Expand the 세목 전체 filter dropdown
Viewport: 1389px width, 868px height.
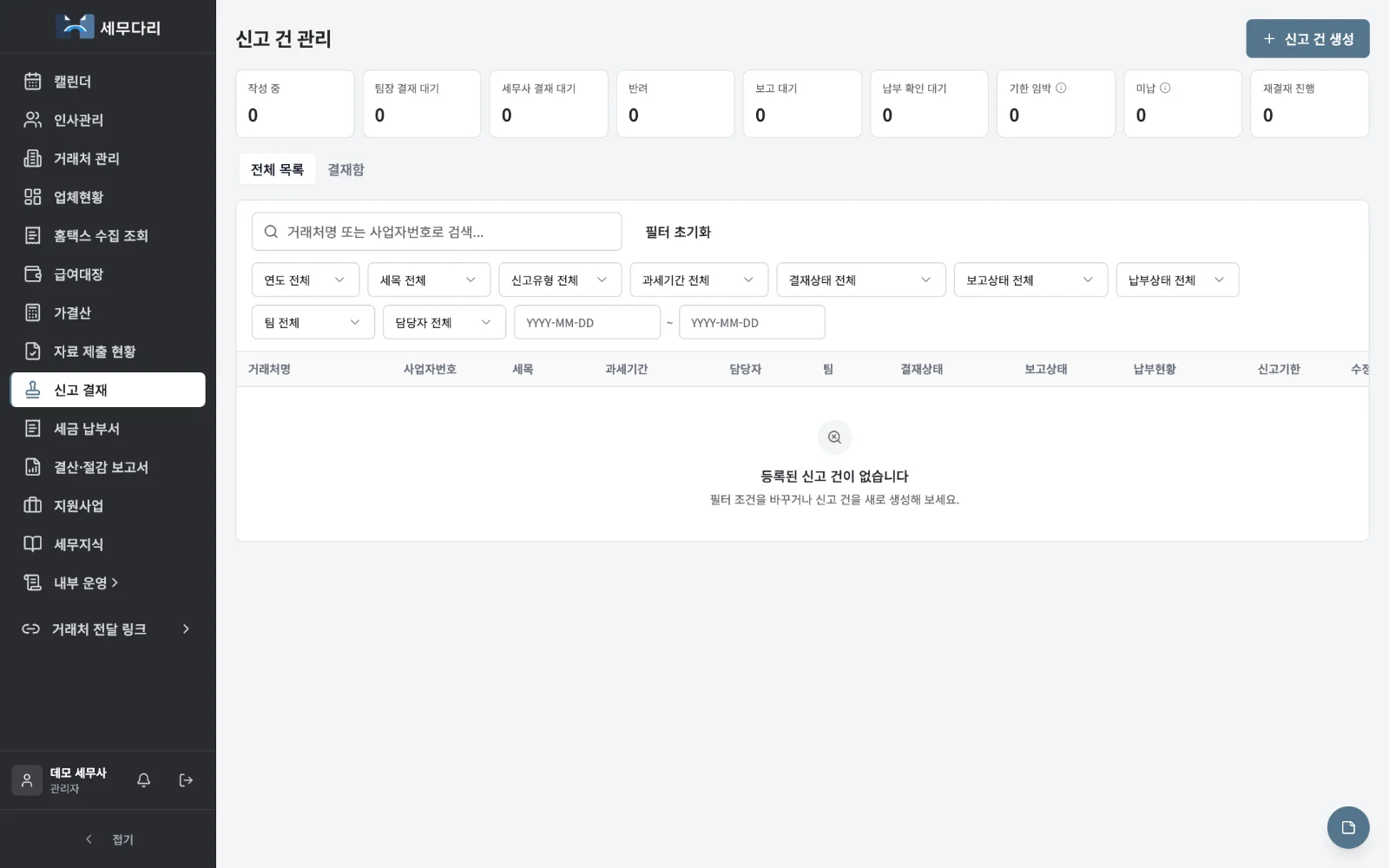click(429, 279)
